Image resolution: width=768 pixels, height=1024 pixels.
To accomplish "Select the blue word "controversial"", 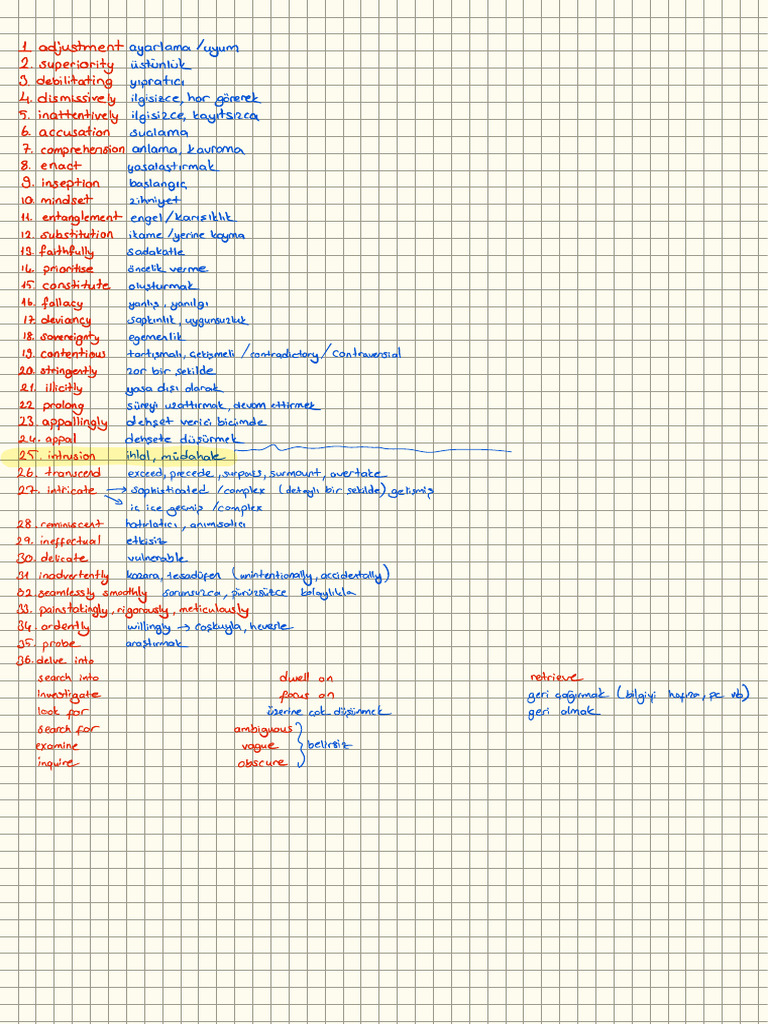I will tap(366, 354).
